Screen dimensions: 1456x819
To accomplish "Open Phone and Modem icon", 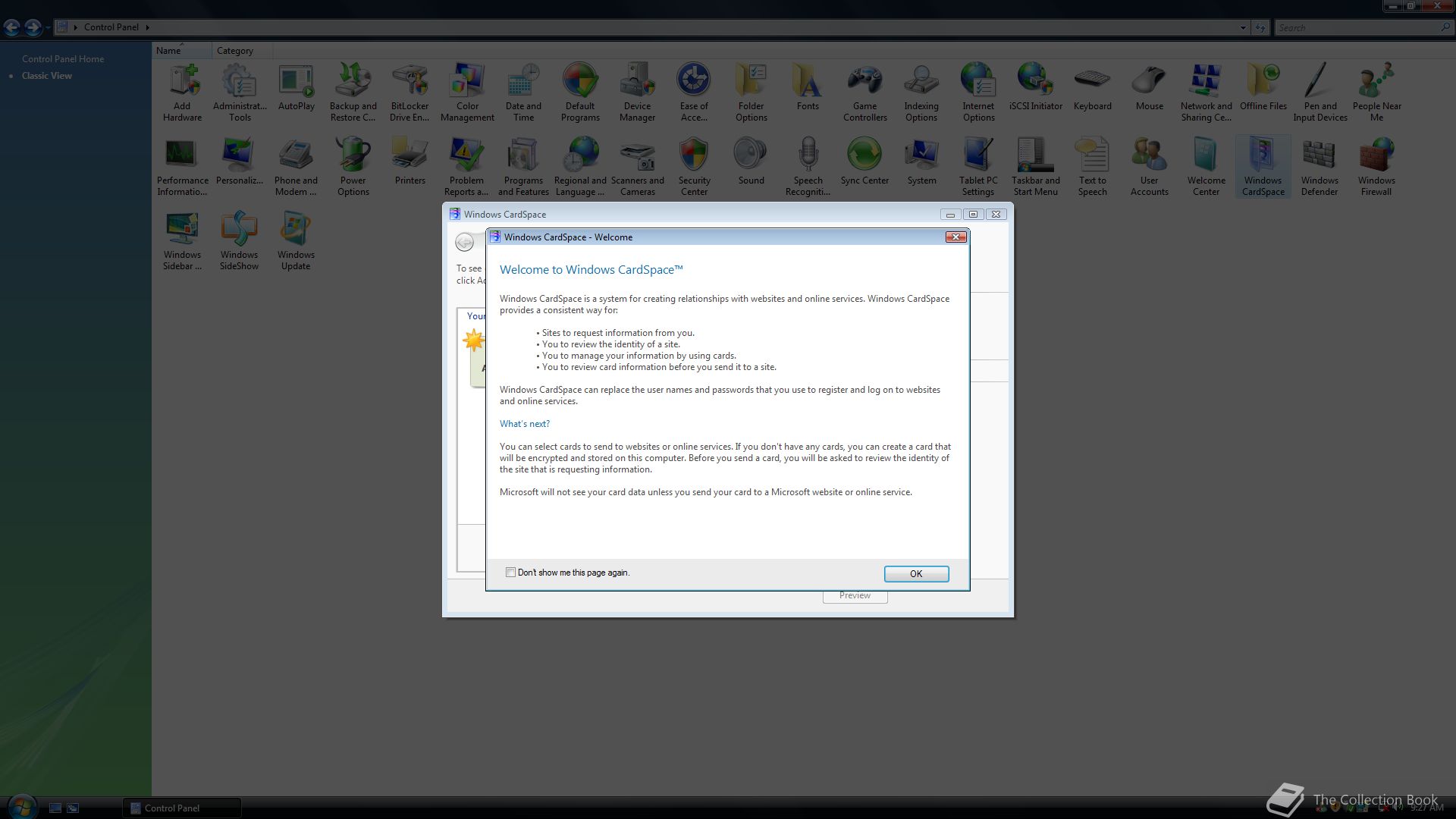I will 296,167.
